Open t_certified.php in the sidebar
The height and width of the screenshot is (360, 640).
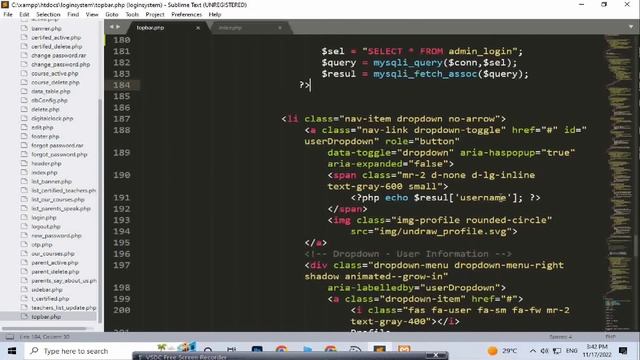pyautogui.click(x=50, y=298)
